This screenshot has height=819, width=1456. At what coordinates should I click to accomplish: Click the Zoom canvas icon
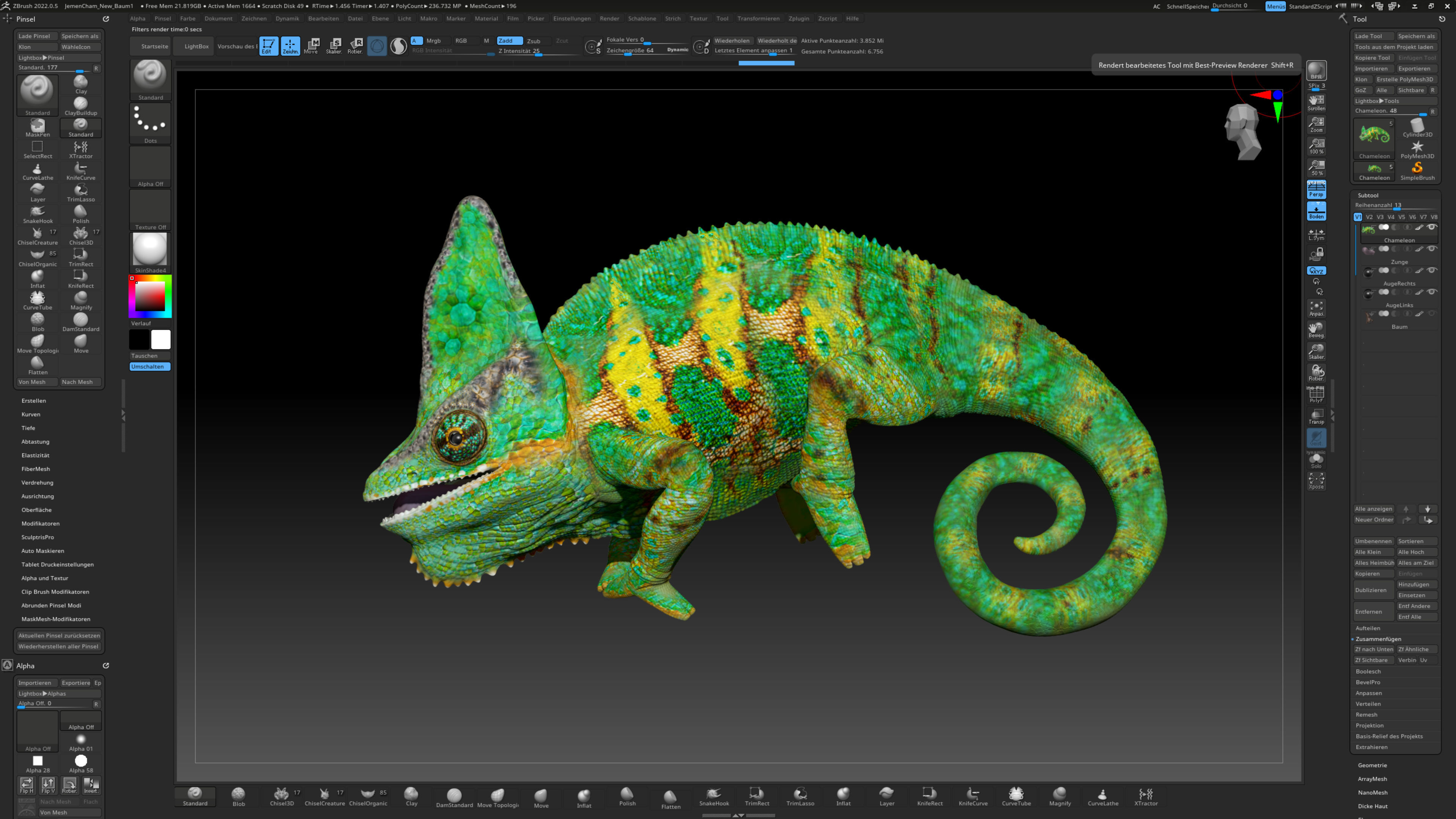(1316, 124)
